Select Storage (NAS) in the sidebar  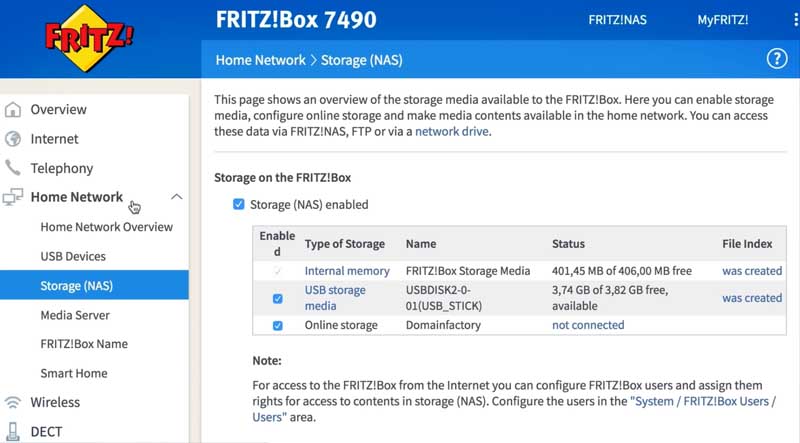94,285
